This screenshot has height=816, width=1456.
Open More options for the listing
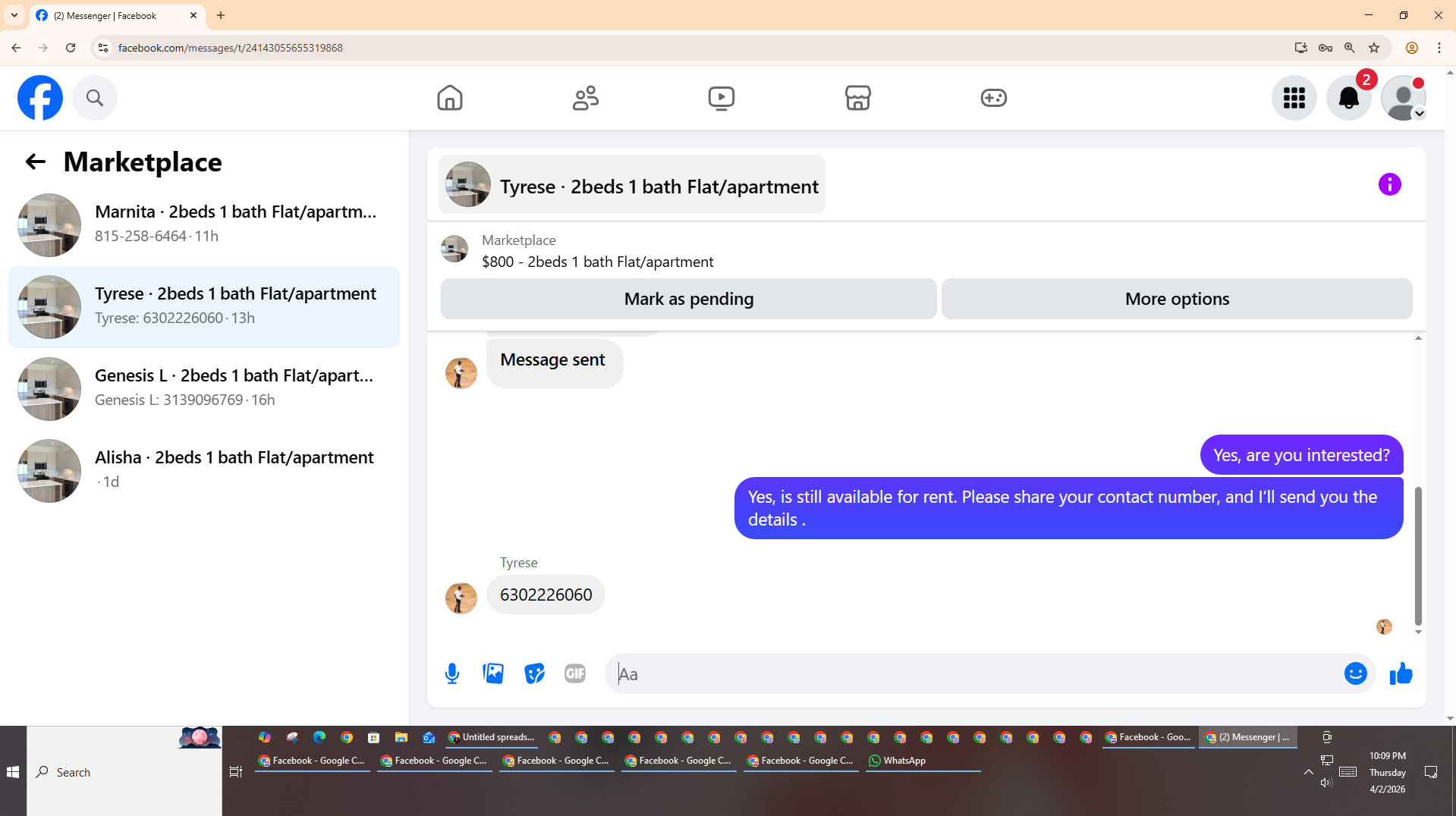[1177, 299]
